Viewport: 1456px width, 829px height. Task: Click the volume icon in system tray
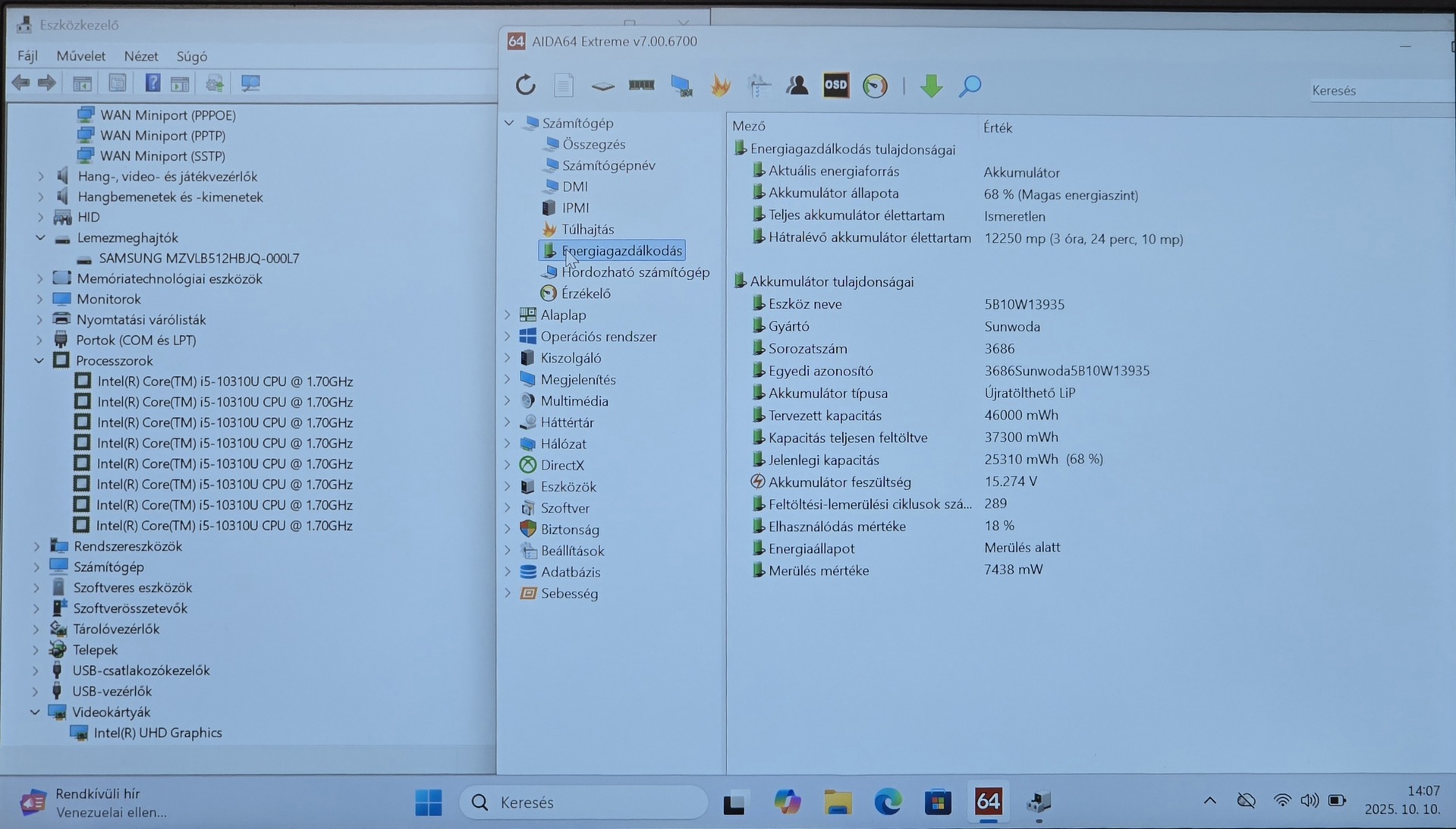(x=1309, y=800)
